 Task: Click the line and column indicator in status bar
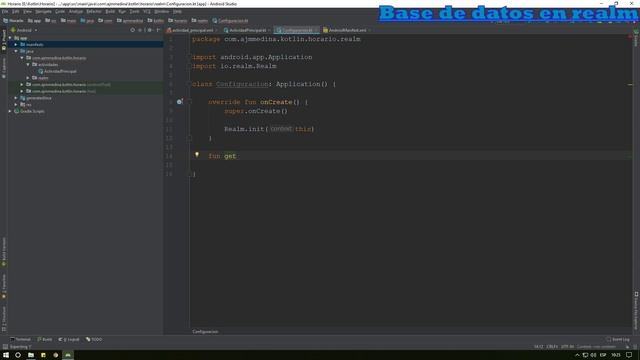(538, 347)
